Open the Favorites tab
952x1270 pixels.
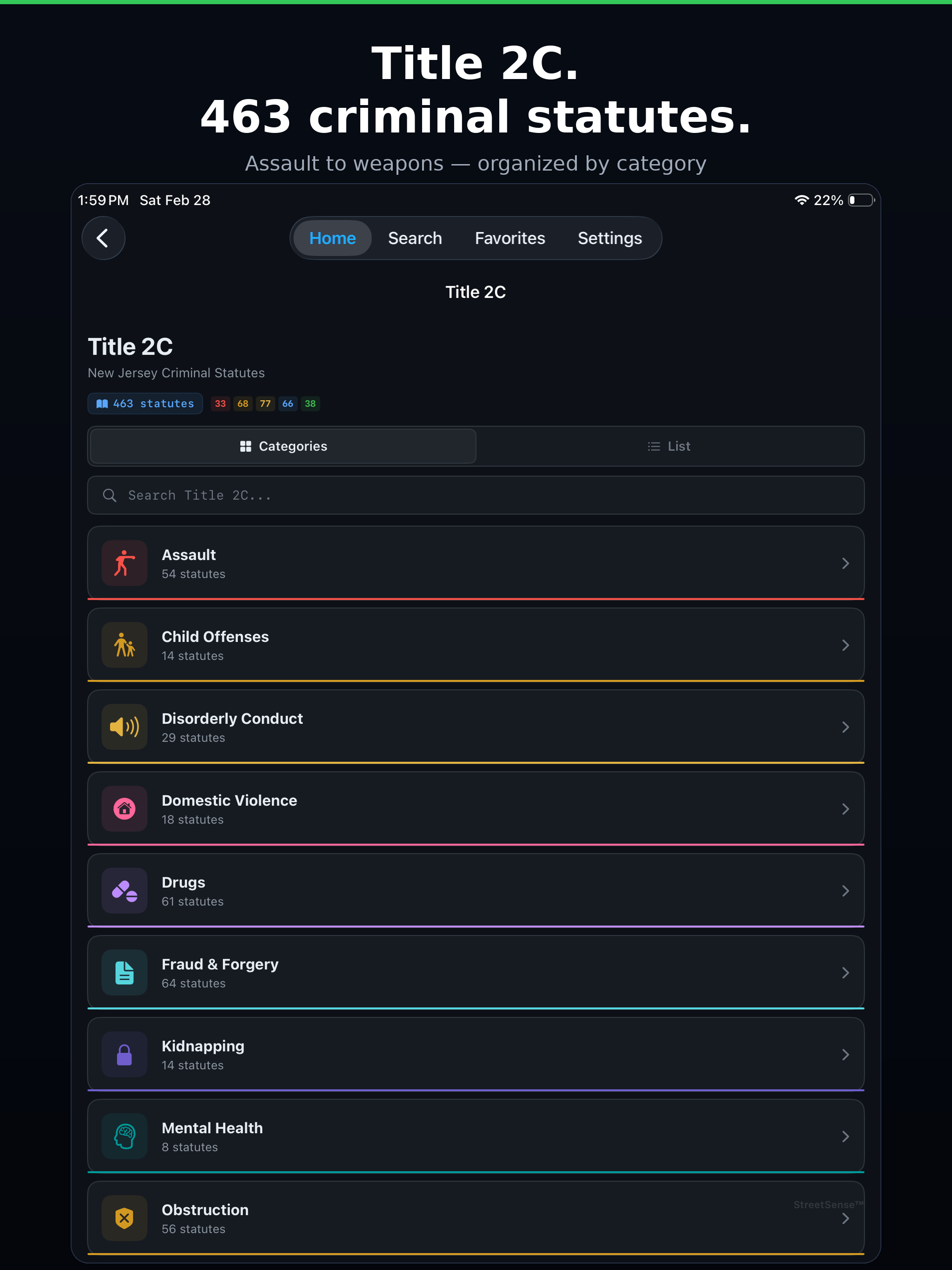[x=510, y=238]
